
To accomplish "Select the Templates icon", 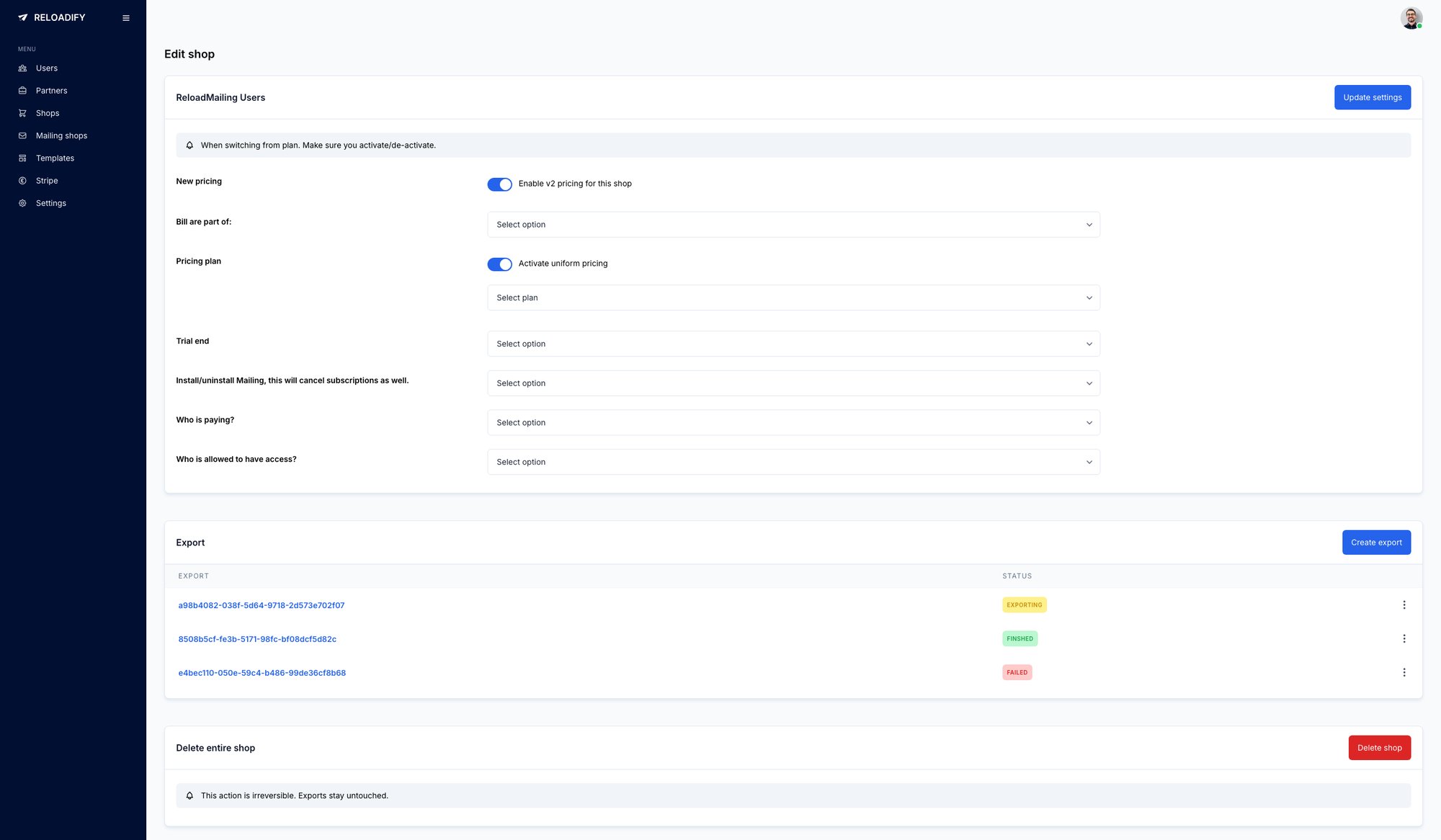I will [x=23, y=158].
